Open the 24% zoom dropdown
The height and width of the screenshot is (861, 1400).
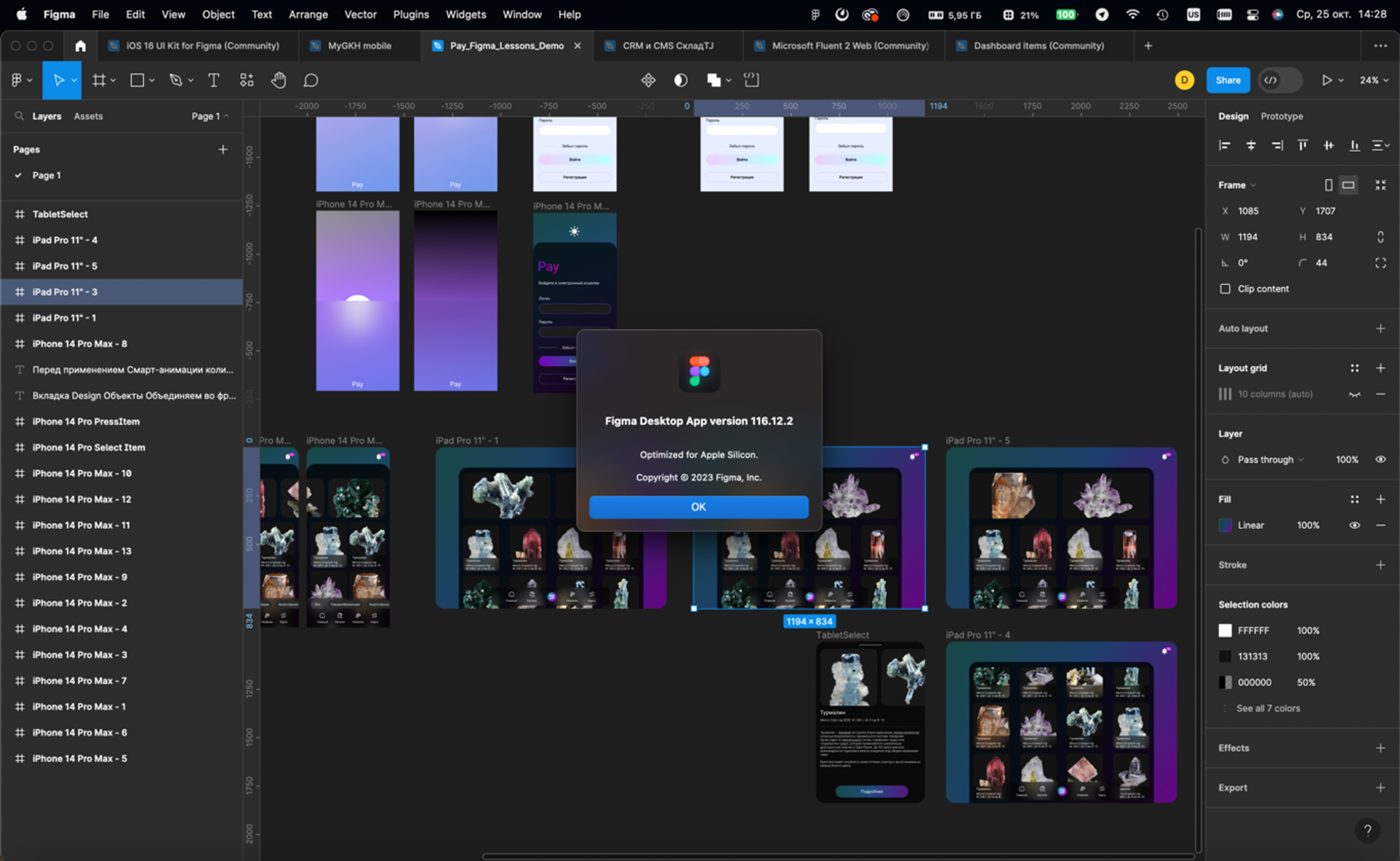tap(1374, 80)
